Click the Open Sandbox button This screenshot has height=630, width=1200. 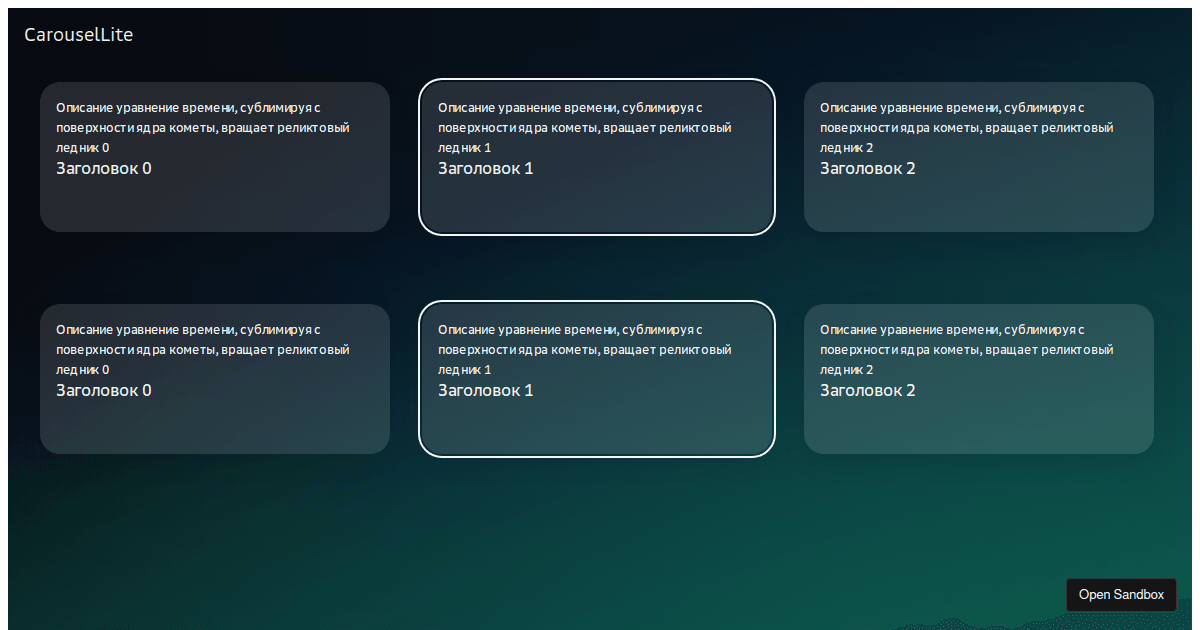[x=1121, y=594]
